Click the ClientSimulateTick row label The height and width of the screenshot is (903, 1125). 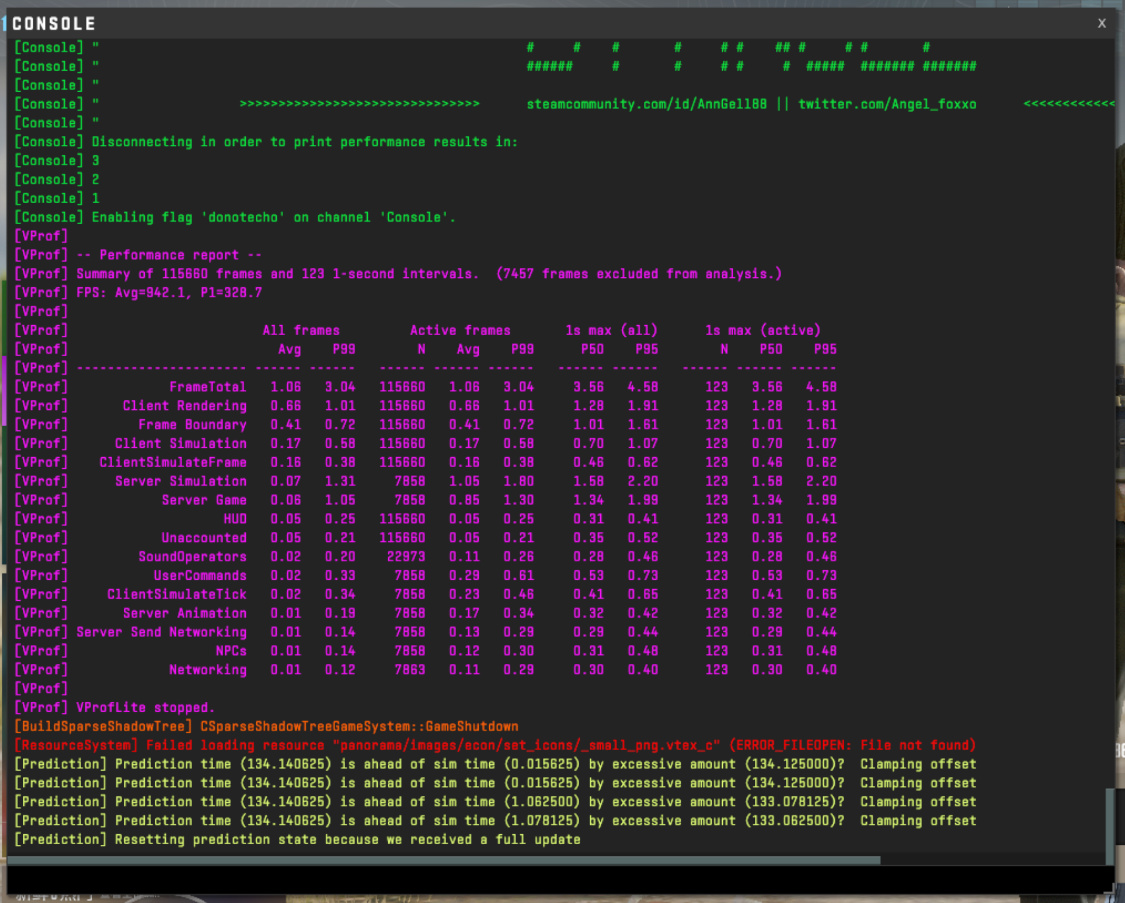tap(176, 594)
